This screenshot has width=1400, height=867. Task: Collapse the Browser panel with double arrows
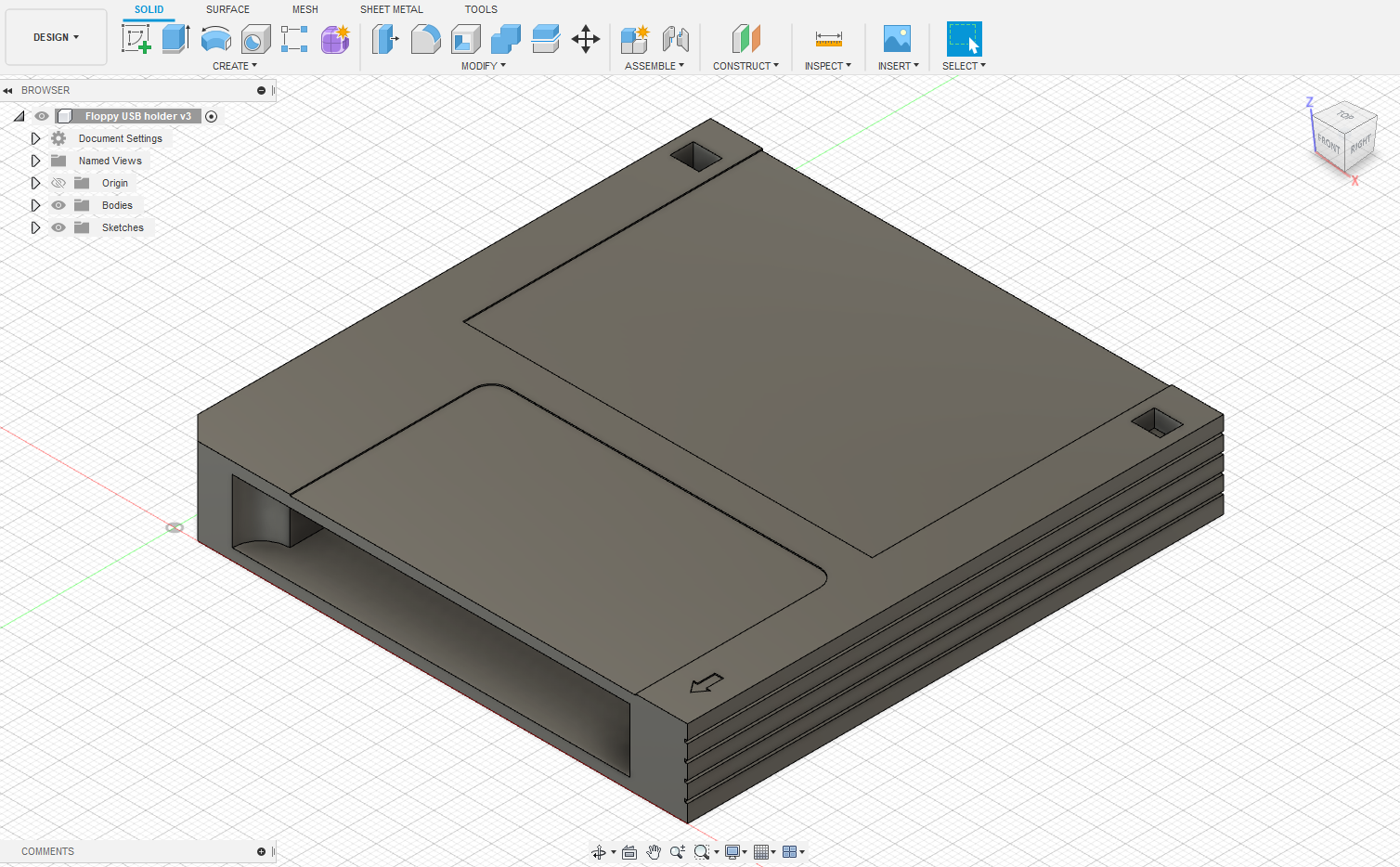tap(7, 91)
